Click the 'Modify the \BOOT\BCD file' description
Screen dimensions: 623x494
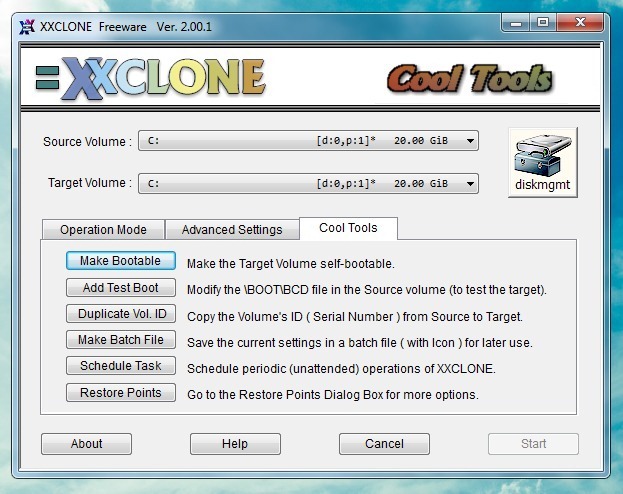[367, 290]
